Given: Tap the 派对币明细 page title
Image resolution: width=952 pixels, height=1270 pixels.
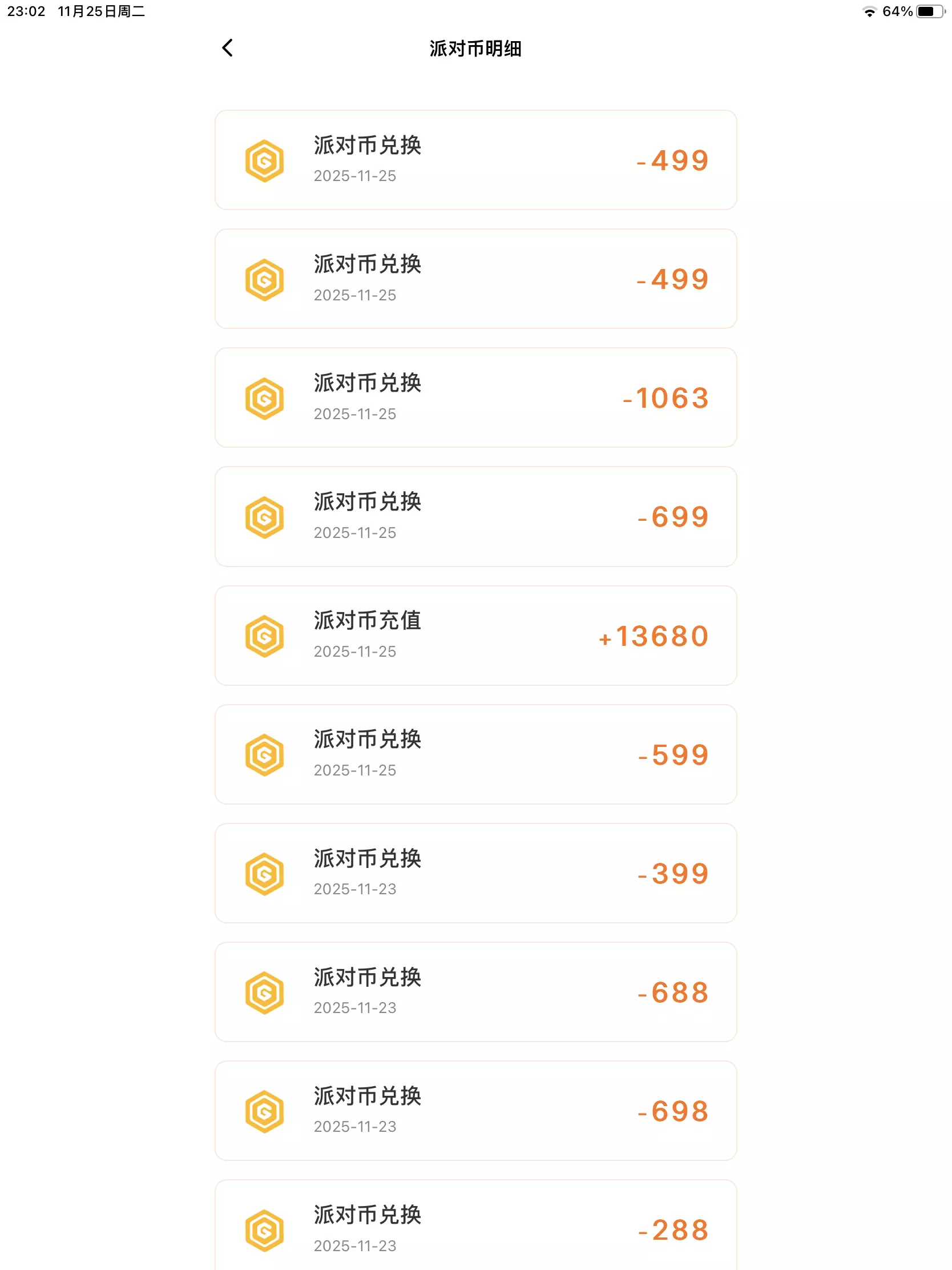Looking at the screenshot, I should [x=475, y=49].
